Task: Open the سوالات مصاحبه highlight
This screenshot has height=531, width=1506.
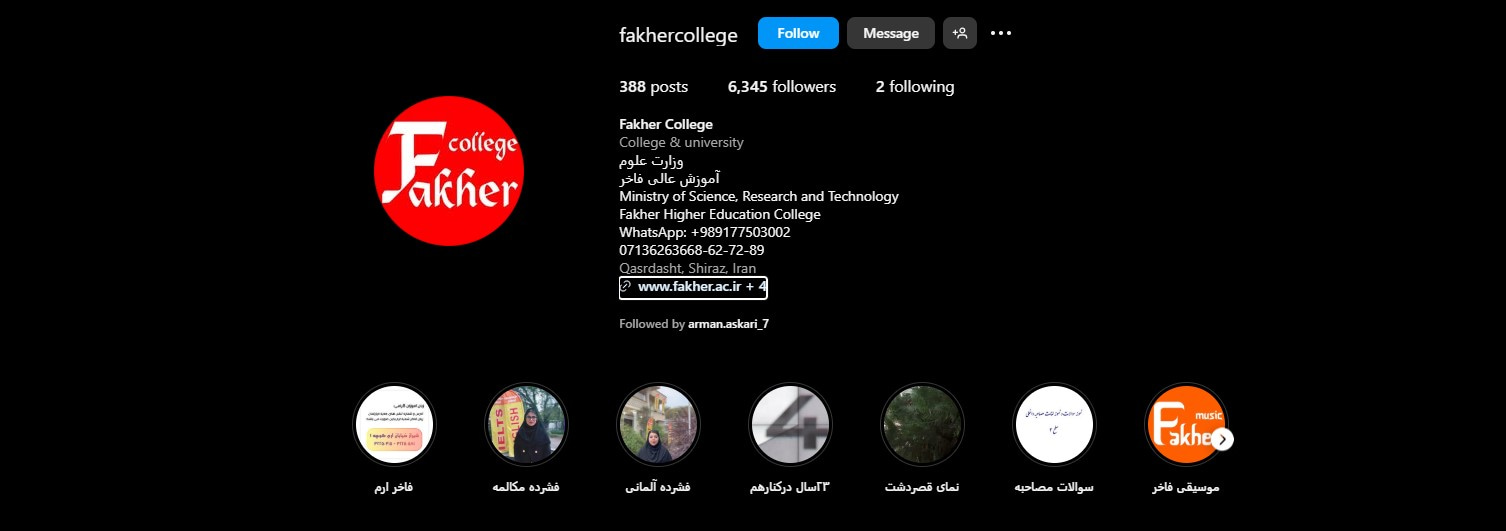Action: pyautogui.click(x=1055, y=425)
